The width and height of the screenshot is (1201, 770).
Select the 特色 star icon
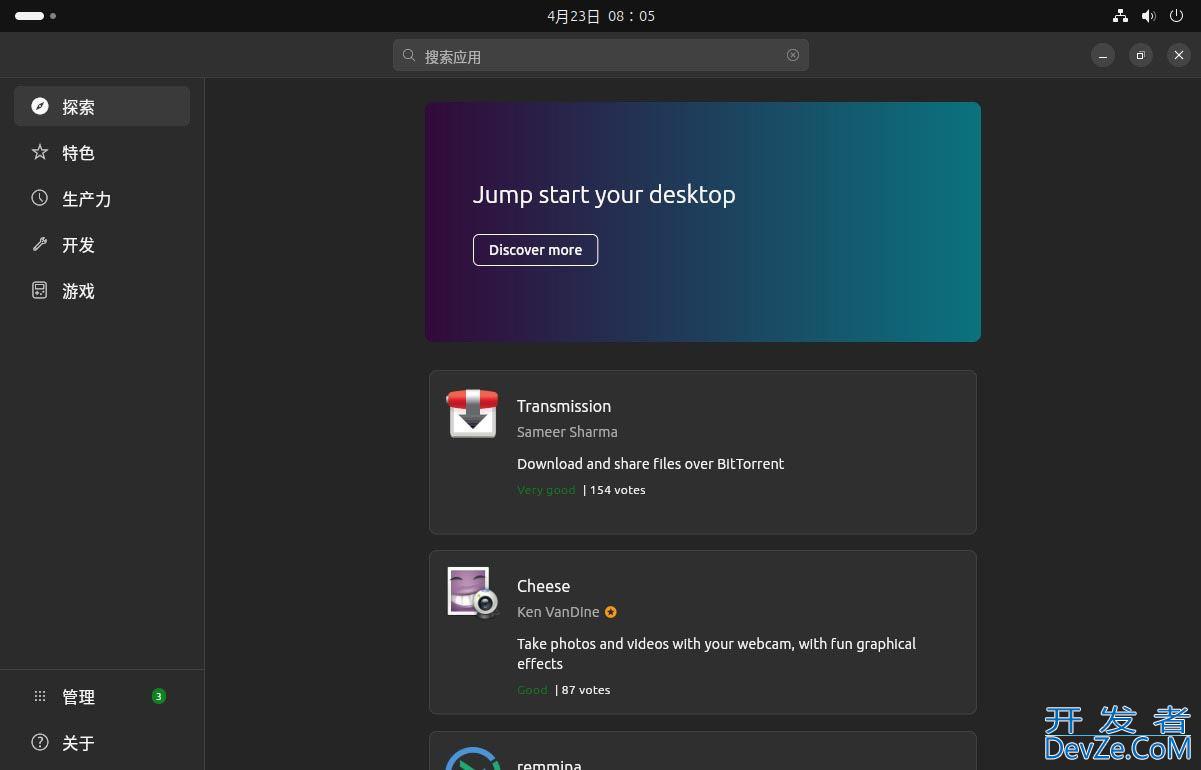tap(40, 152)
